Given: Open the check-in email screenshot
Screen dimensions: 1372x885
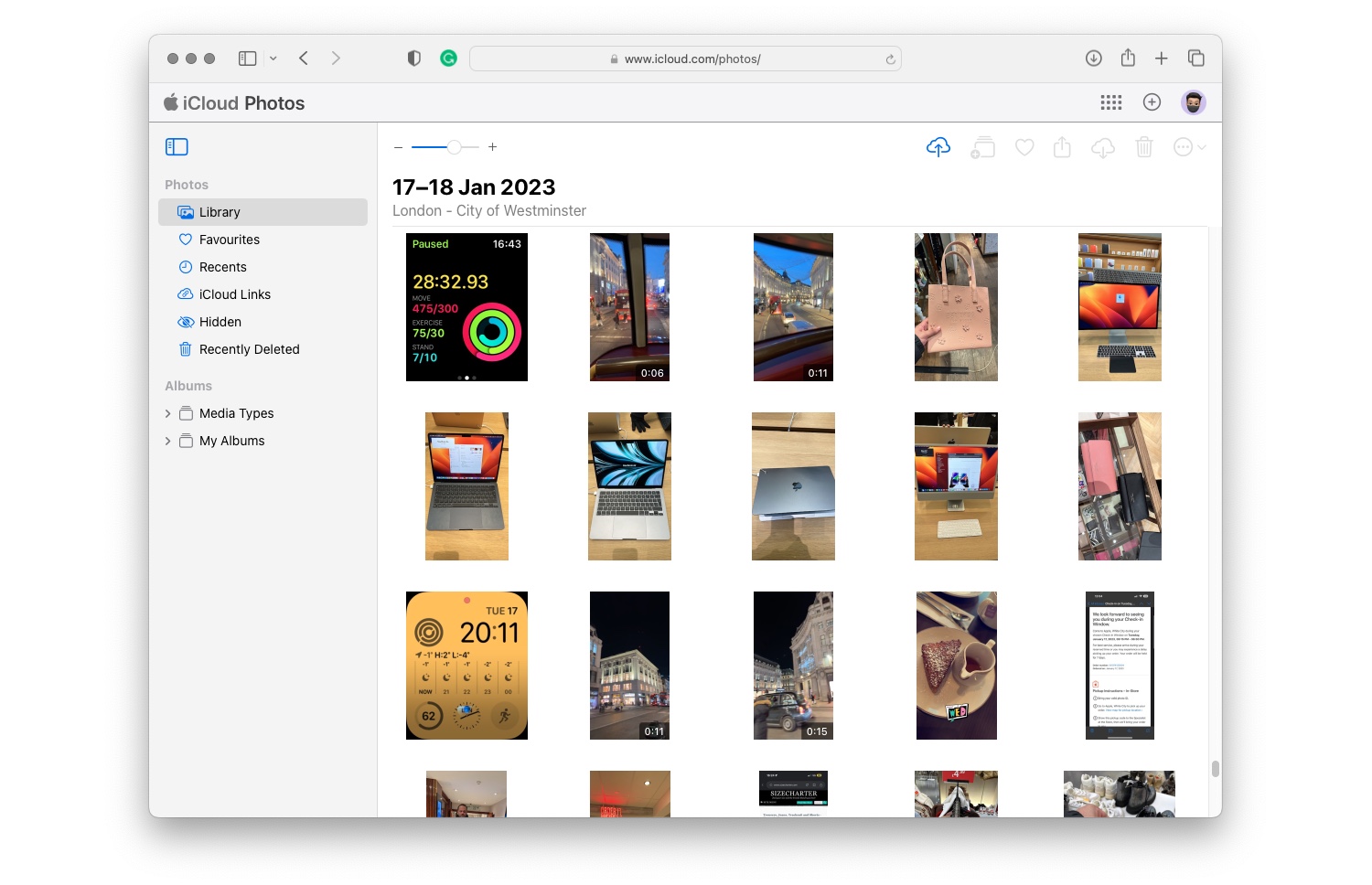Looking at the screenshot, I should coord(1120,666).
